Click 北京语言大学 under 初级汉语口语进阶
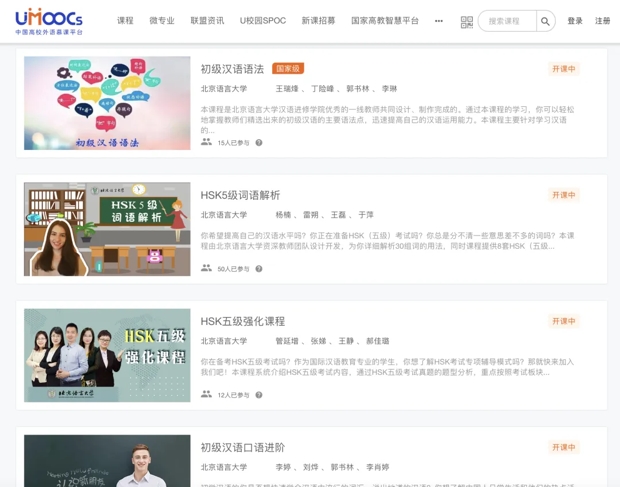Image resolution: width=620 pixels, height=487 pixels. 224,467
